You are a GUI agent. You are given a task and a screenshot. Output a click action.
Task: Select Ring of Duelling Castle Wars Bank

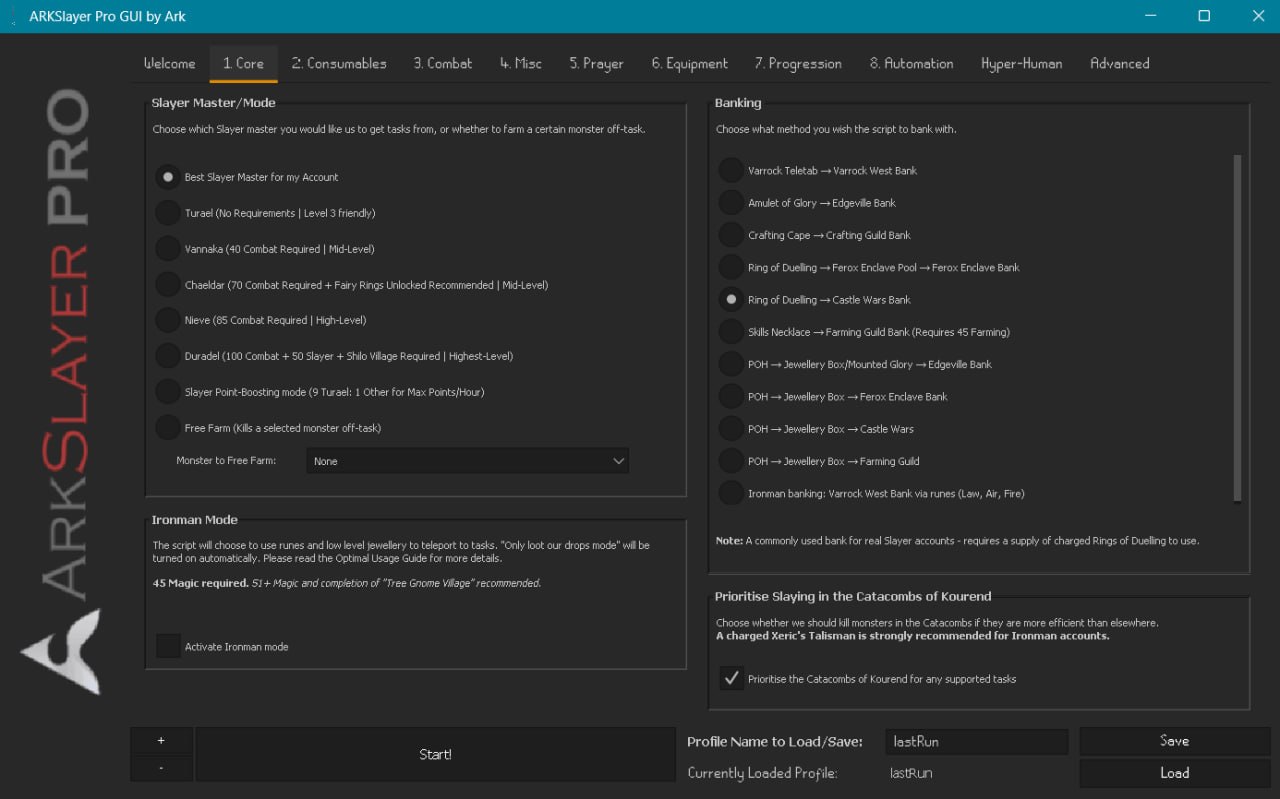tap(731, 300)
